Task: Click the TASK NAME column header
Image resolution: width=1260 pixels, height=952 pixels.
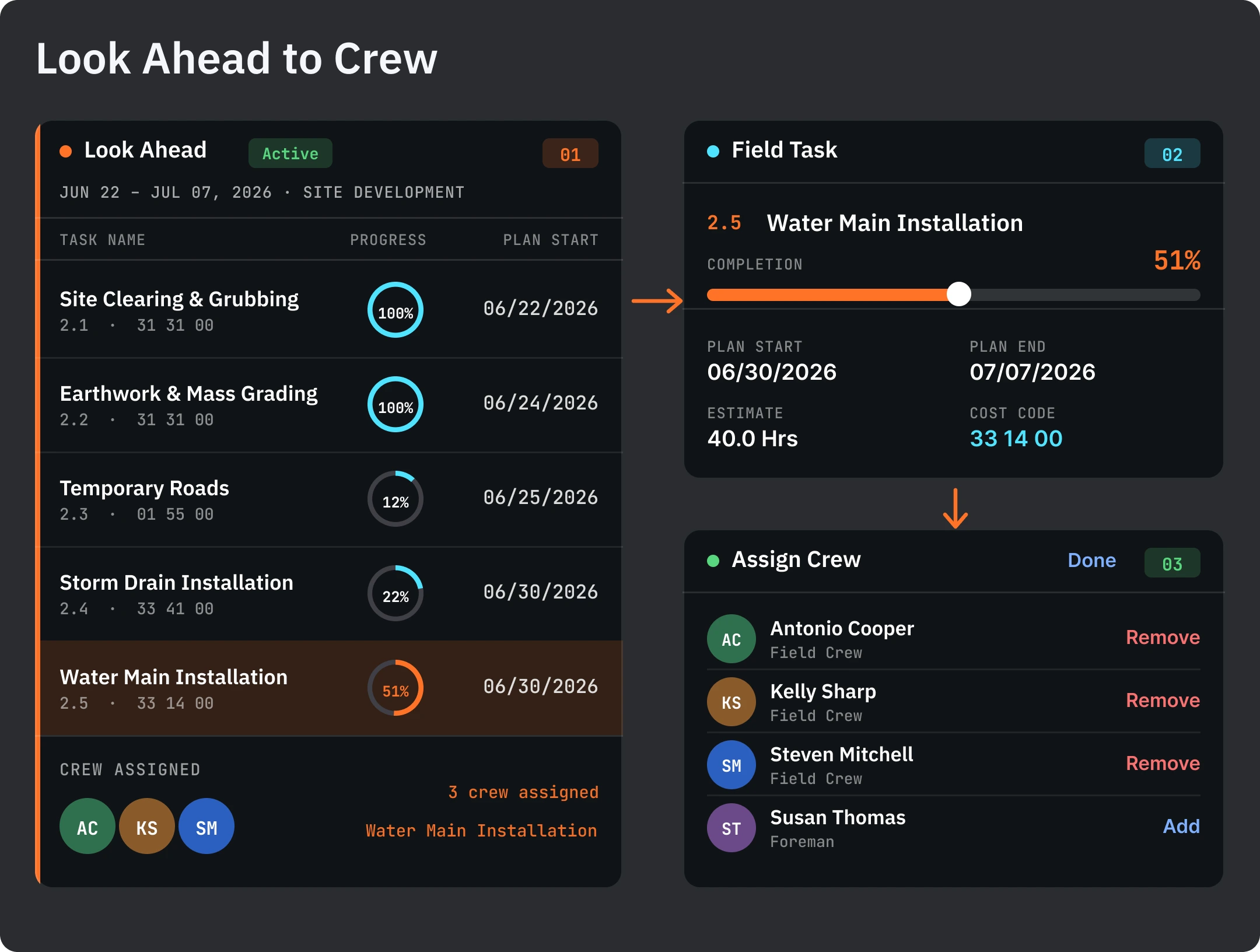Action: coord(102,240)
